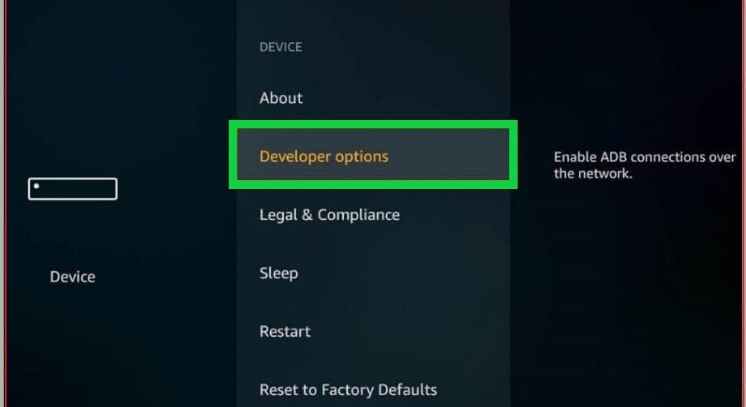Open the About menu entry

tap(281, 98)
